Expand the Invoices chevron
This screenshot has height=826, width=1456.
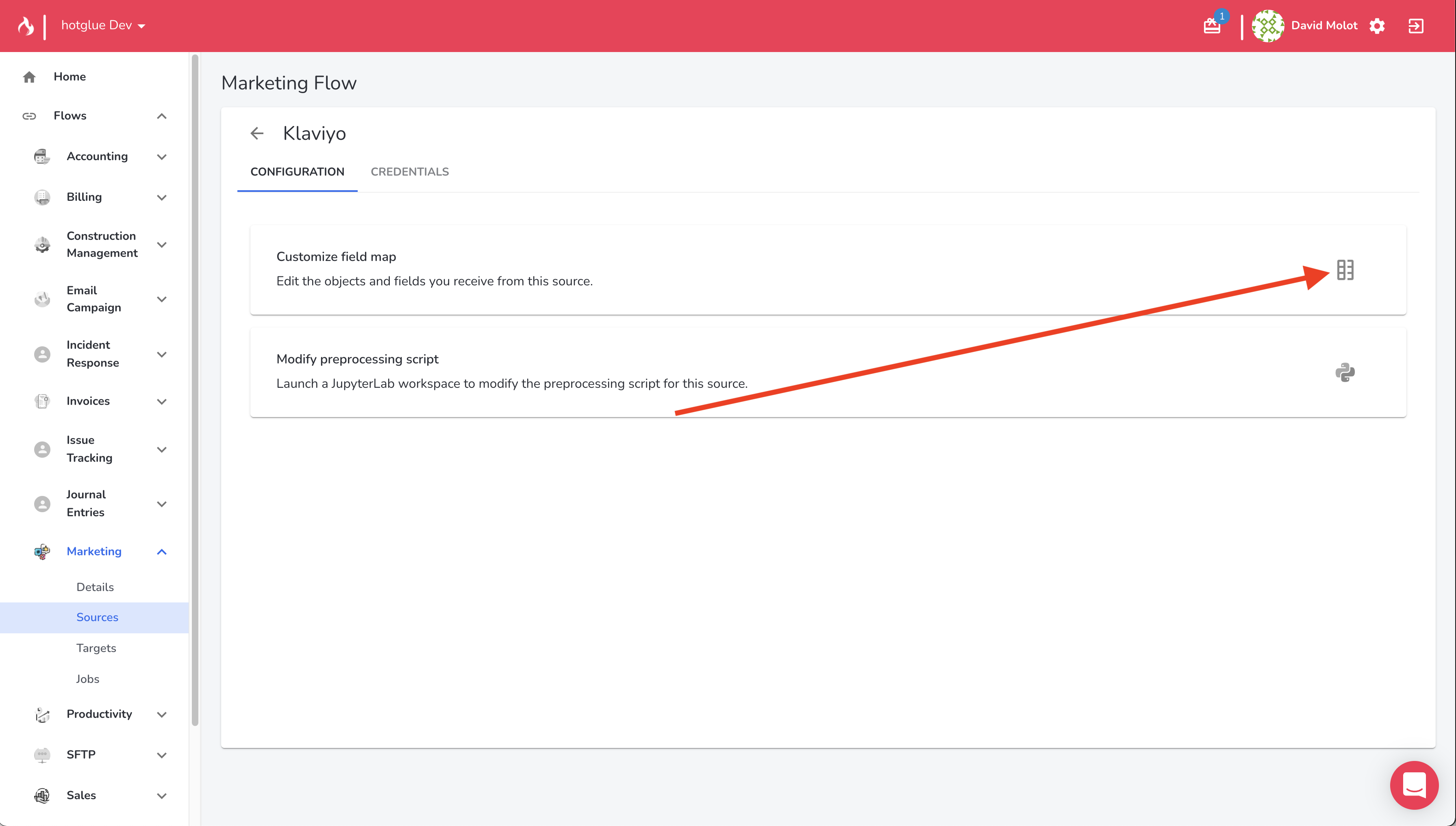tap(162, 401)
